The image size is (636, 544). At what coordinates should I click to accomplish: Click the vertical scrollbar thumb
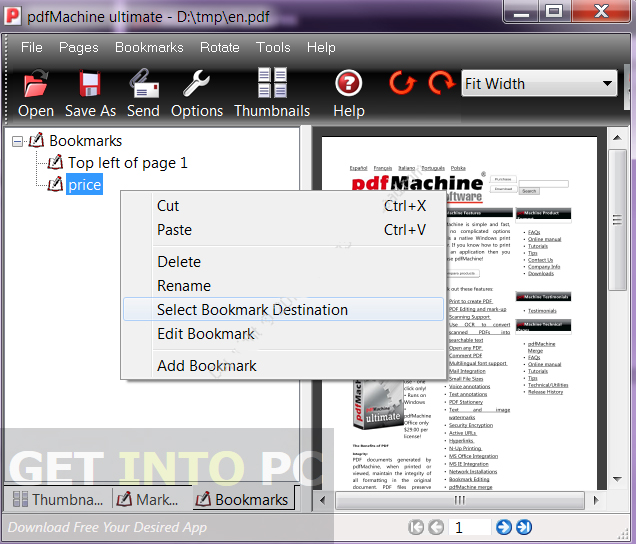click(x=617, y=220)
